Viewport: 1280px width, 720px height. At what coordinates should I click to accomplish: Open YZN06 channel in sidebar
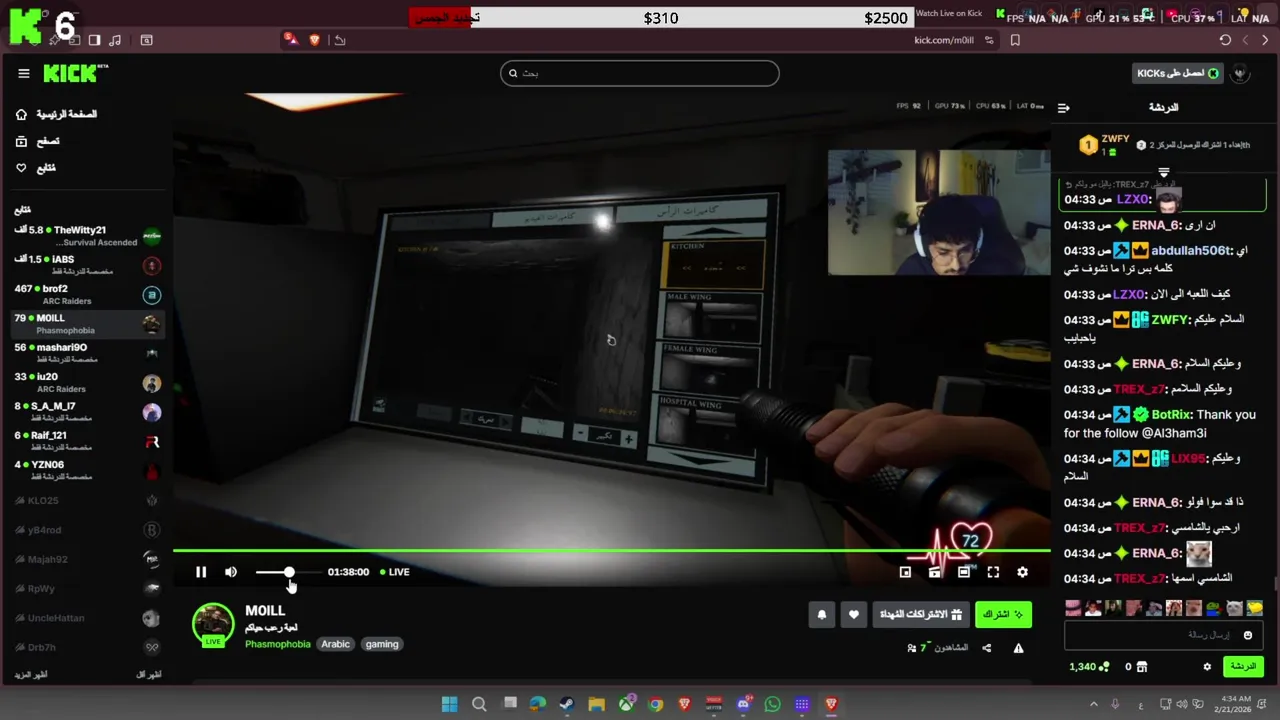pyautogui.click(x=88, y=470)
